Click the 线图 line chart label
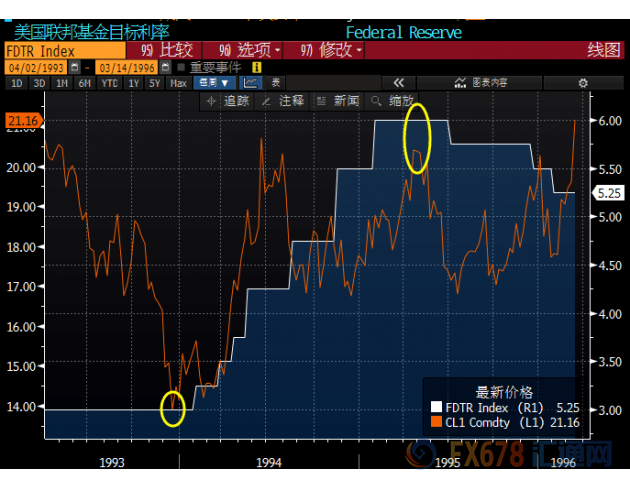This screenshot has width=630, height=490. click(x=603, y=51)
